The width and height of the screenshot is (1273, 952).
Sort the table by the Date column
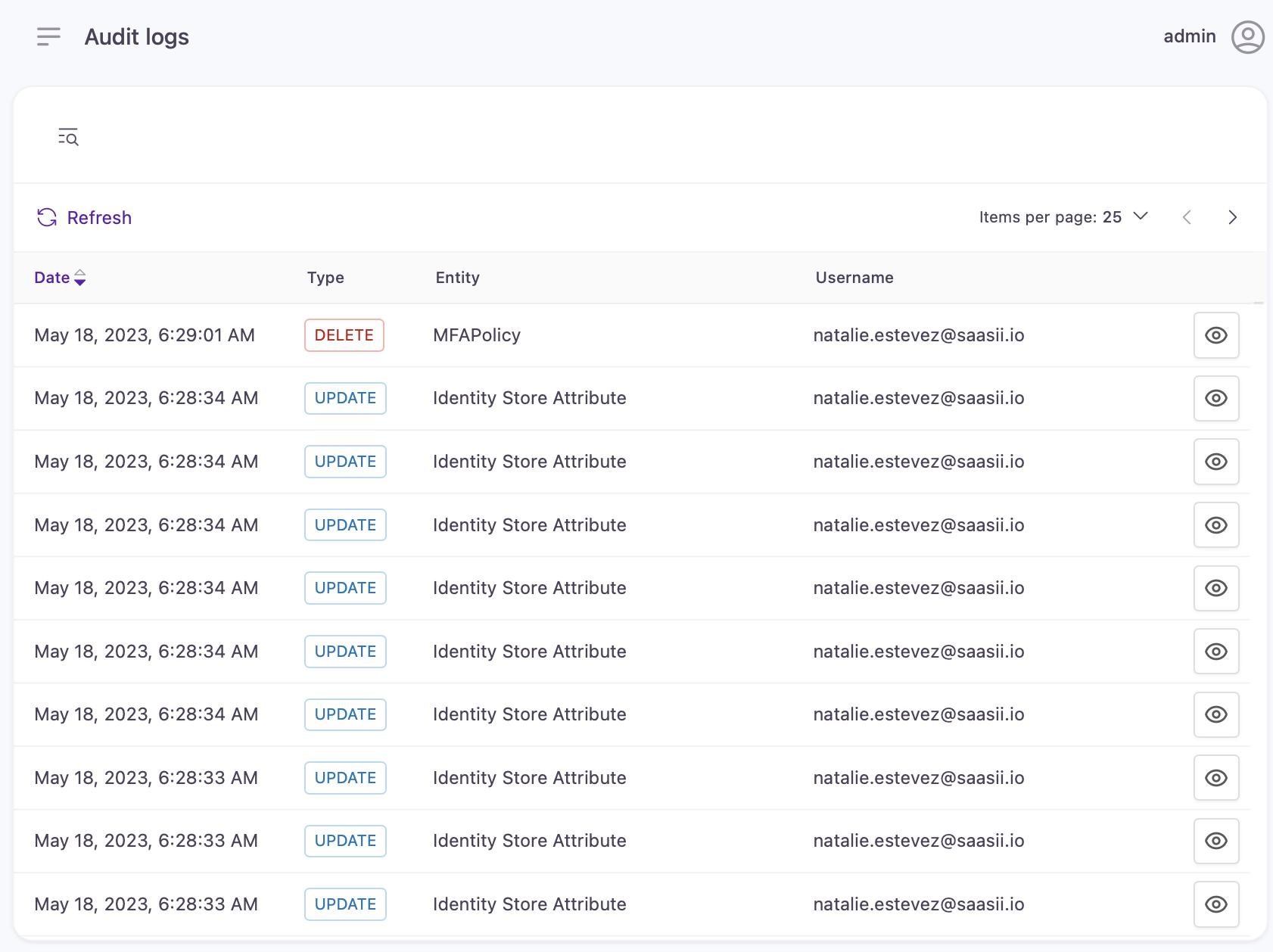coord(60,278)
